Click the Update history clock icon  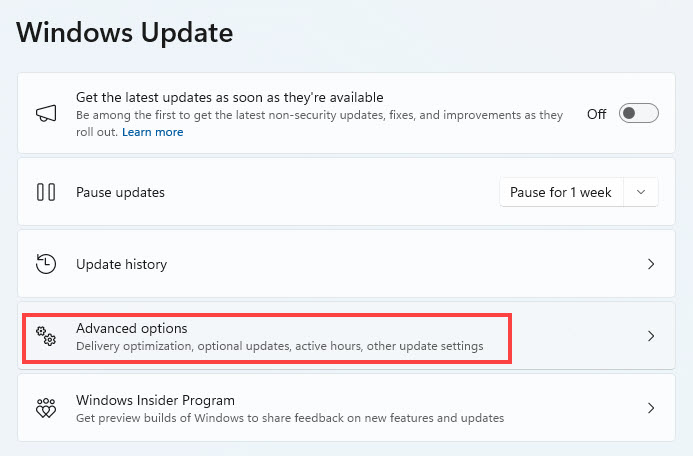pyautogui.click(x=46, y=264)
